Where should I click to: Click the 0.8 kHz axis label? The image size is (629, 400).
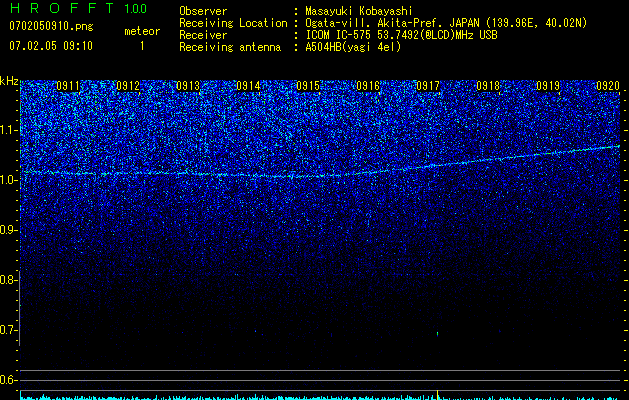click(x=8, y=280)
